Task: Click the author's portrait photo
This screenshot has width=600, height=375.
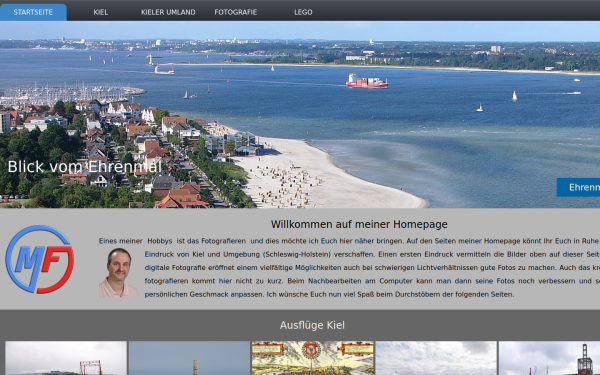Action: [x=119, y=273]
